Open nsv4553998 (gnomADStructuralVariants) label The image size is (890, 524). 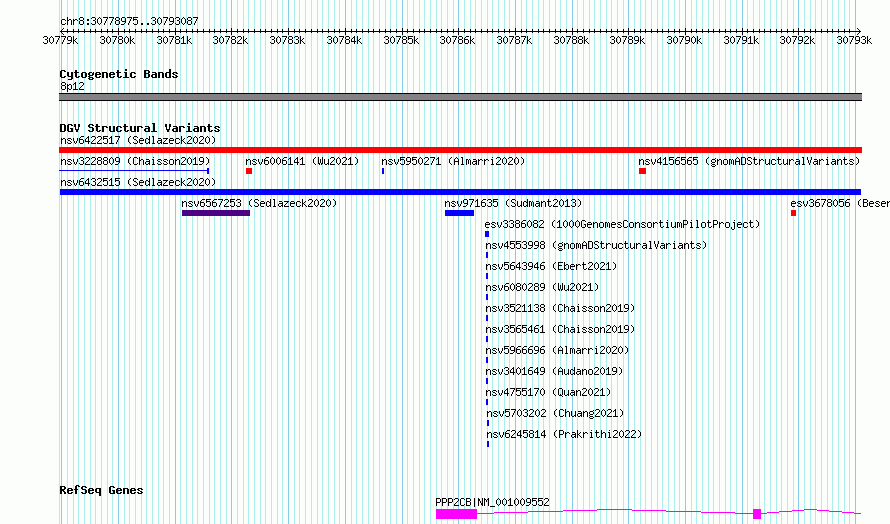click(596, 245)
